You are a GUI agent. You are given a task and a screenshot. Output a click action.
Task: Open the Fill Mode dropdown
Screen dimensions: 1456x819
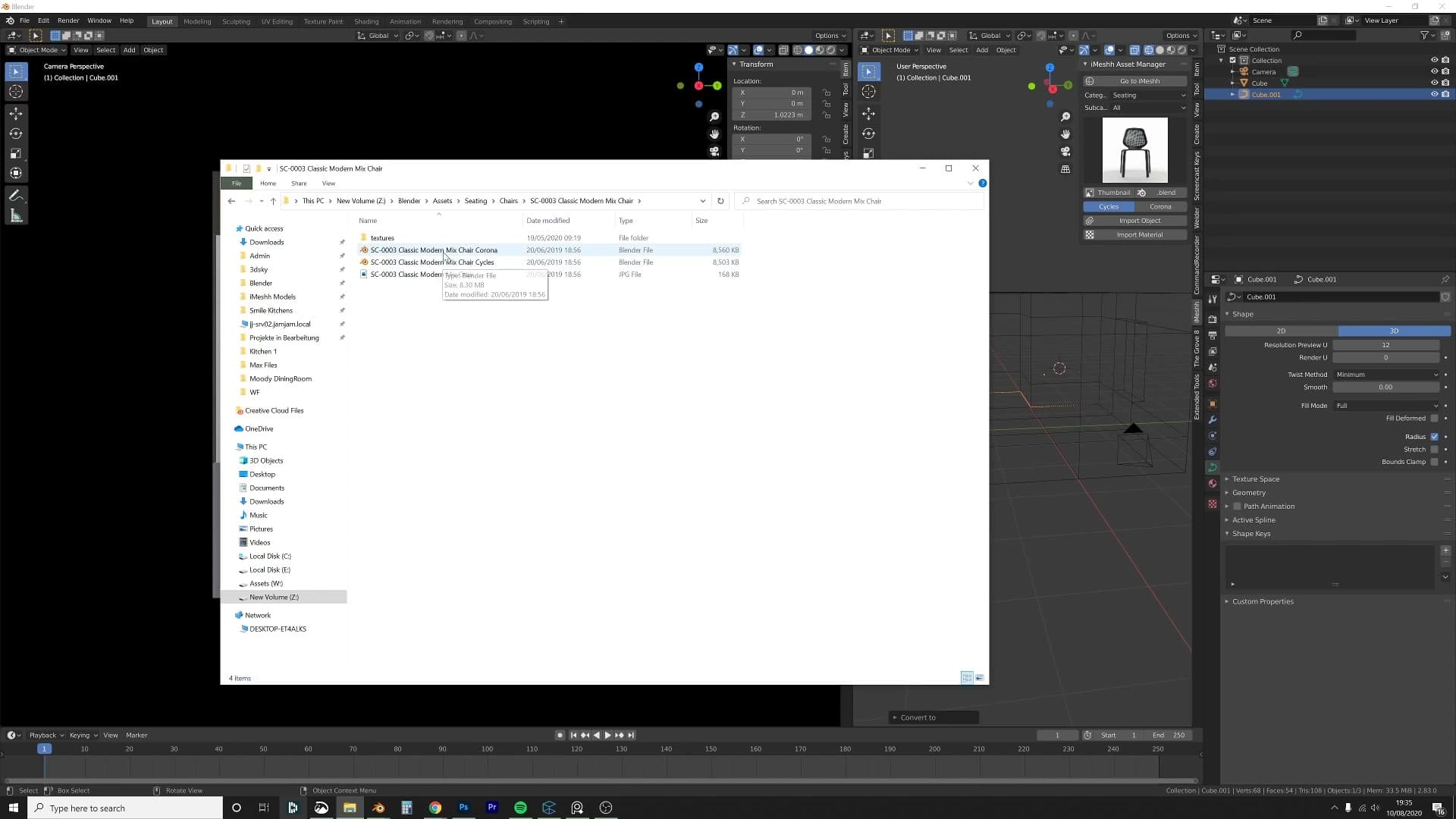(1386, 406)
